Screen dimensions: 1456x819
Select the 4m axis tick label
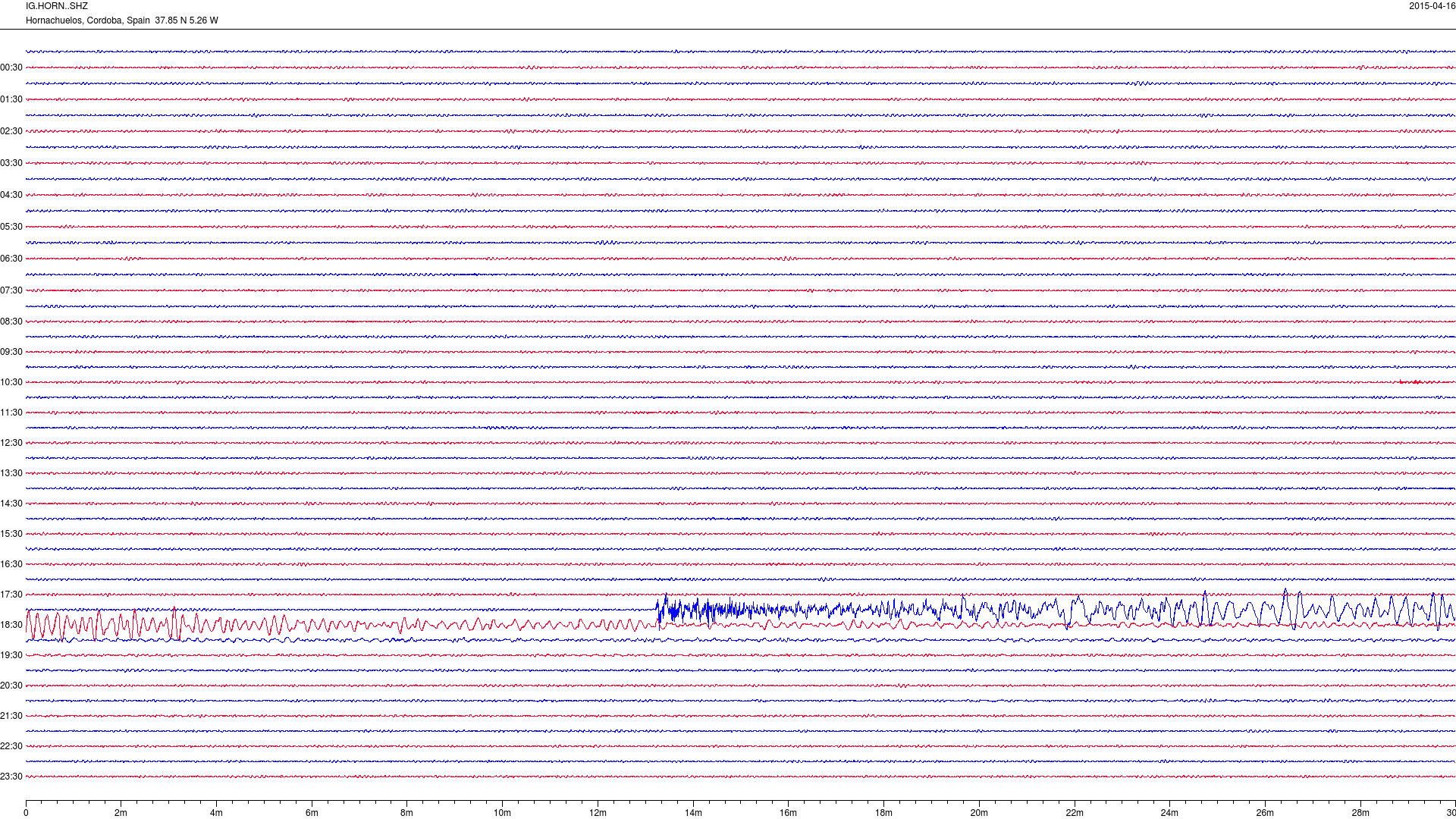(216, 813)
